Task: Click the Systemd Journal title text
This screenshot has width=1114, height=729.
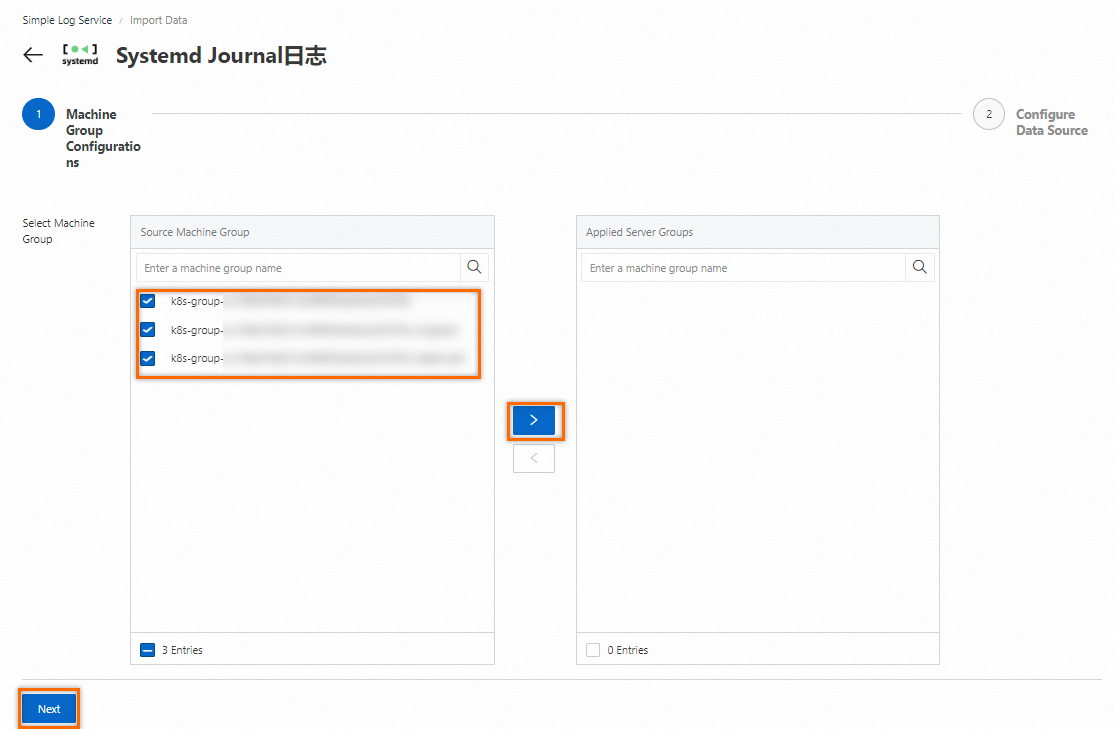Action: (221, 55)
